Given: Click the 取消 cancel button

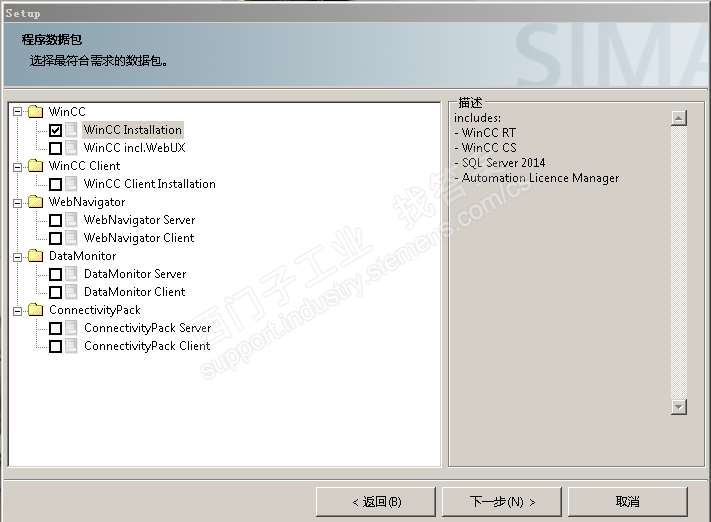Looking at the screenshot, I should [x=628, y=502].
